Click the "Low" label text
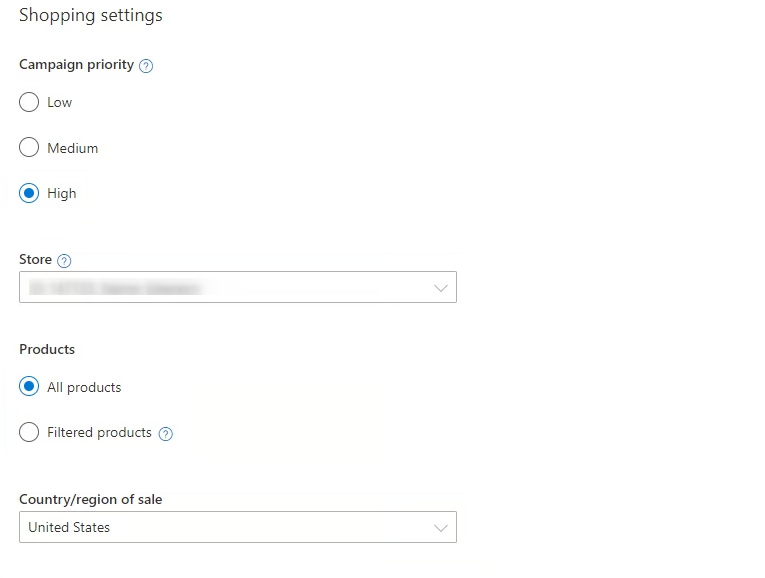765x578 pixels. (x=60, y=102)
